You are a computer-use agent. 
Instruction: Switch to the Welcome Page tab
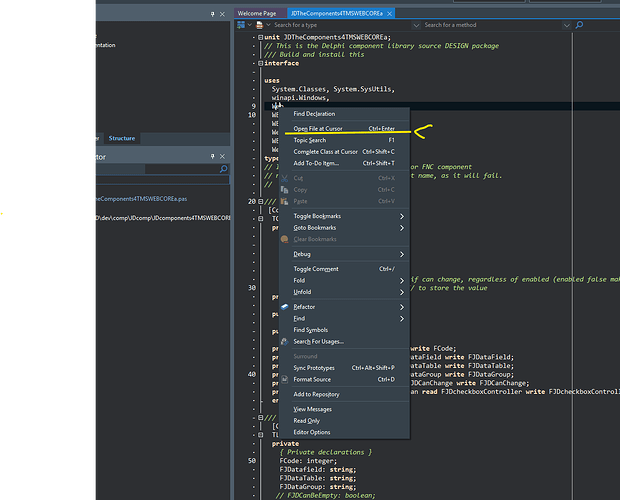click(x=256, y=13)
